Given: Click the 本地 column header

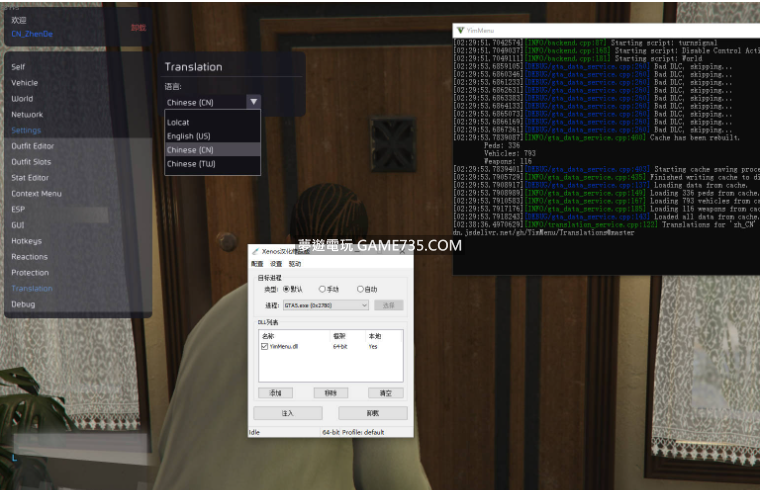Looking at the screenshot, I should (x=375, y=336).
